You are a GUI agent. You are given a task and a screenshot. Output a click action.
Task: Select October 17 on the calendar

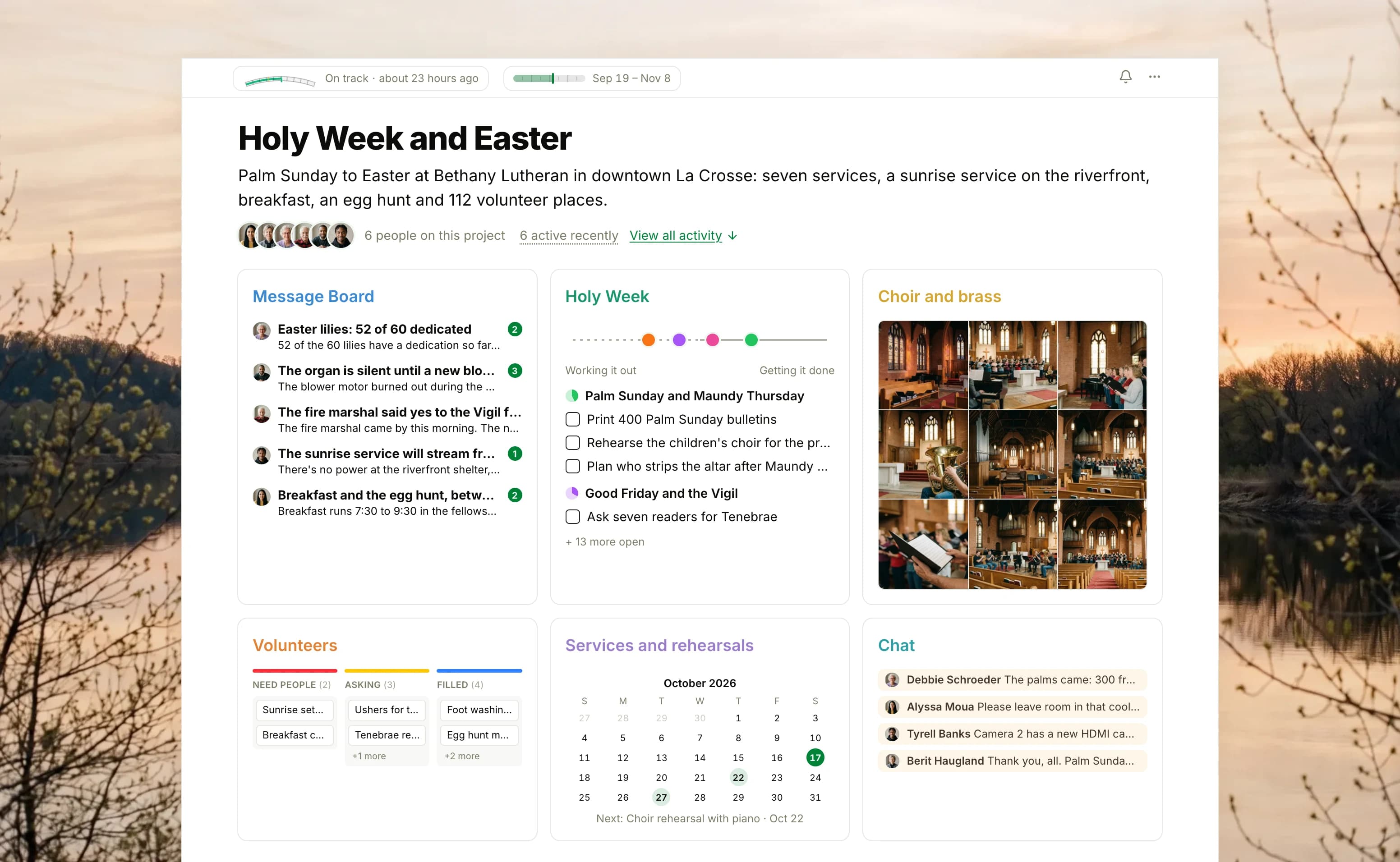(815, 758)
